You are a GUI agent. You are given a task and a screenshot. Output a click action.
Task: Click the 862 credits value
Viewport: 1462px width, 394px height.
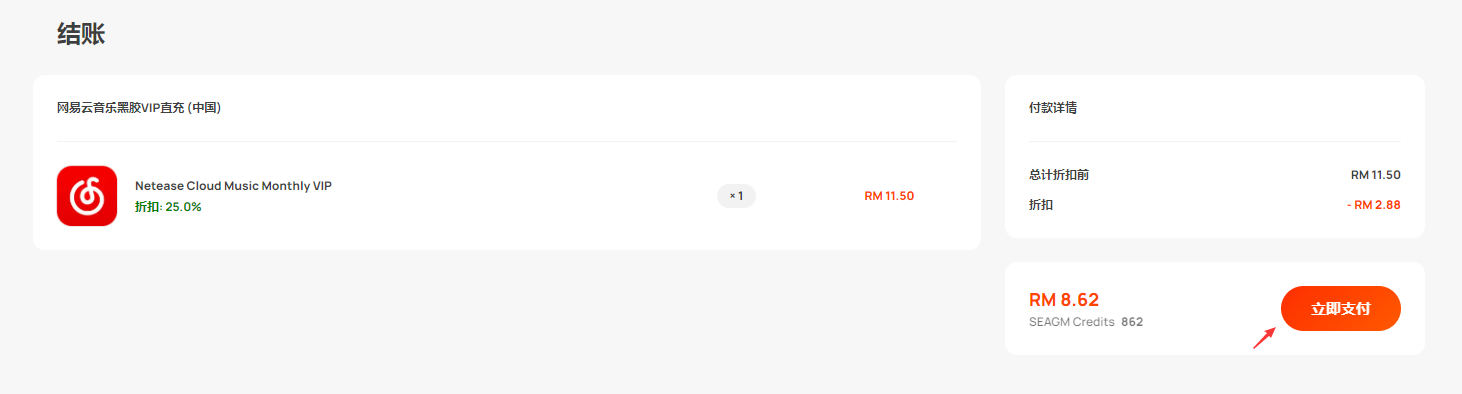point(1132,322)
